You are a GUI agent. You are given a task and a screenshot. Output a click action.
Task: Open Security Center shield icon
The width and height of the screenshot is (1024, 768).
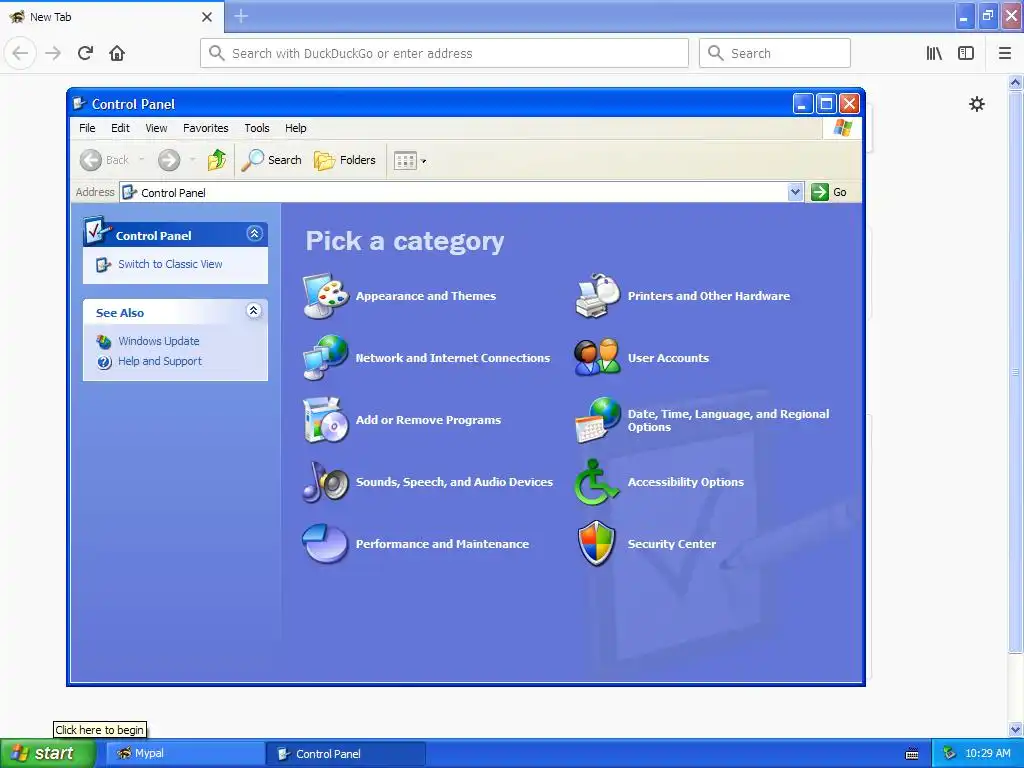pos(597,543)
